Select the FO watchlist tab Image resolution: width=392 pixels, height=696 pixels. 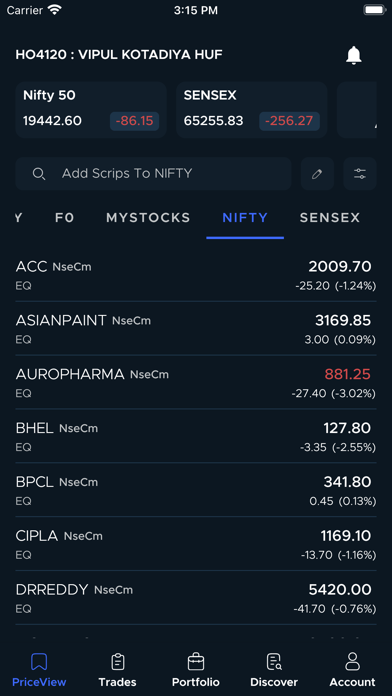point(65,218)
